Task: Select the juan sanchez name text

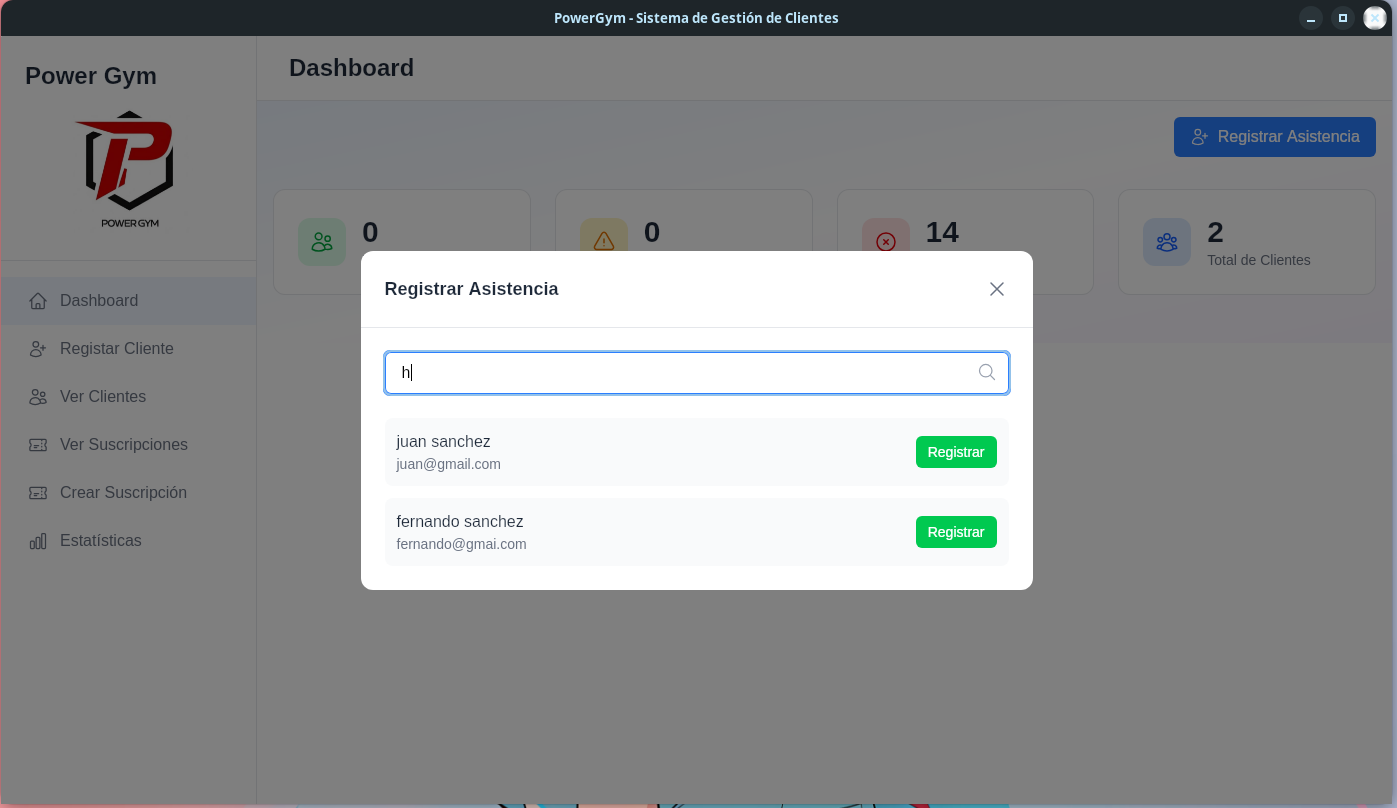Action: coord(443,441)
